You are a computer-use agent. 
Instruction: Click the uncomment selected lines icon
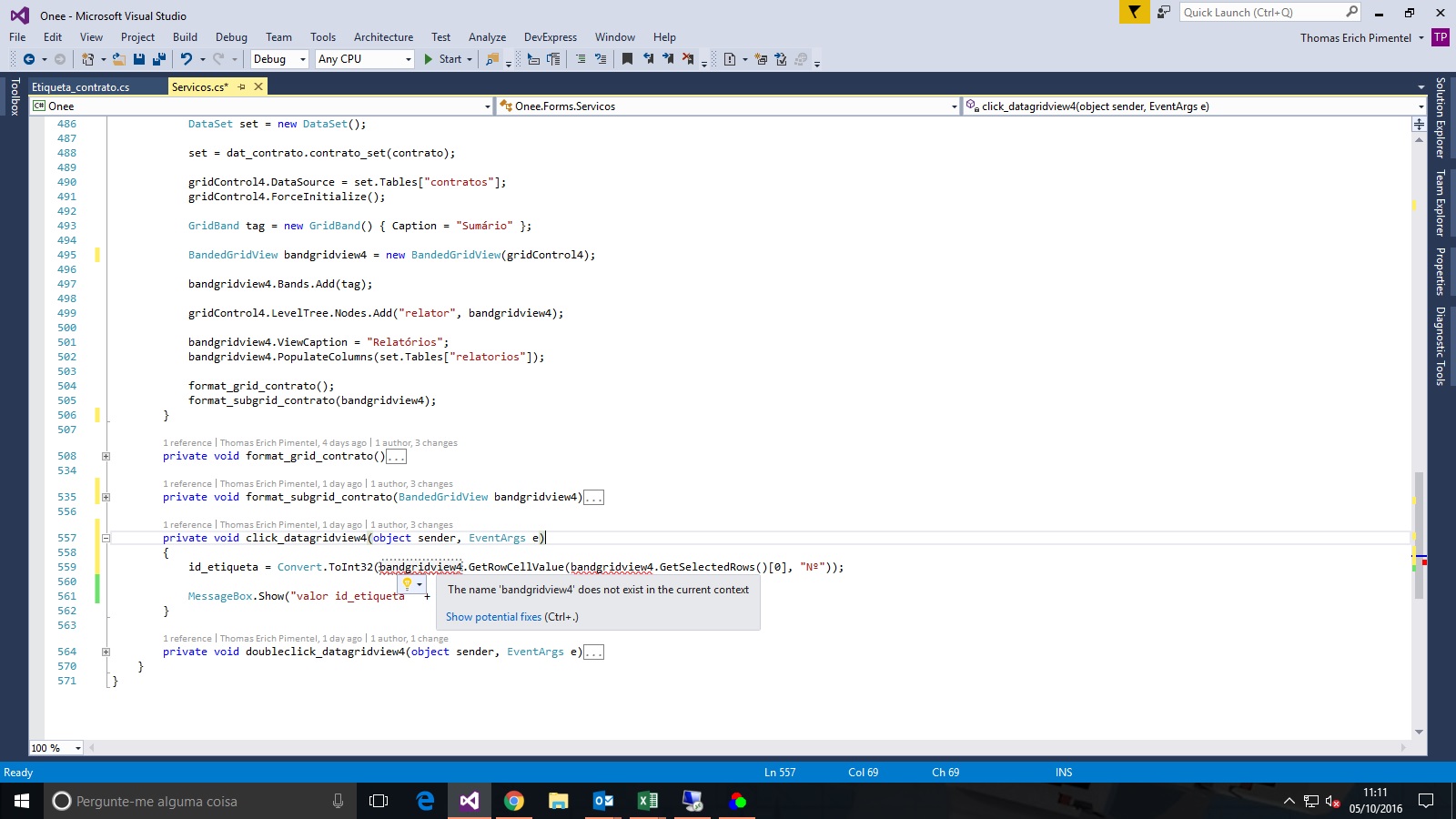tap(601, 59)
